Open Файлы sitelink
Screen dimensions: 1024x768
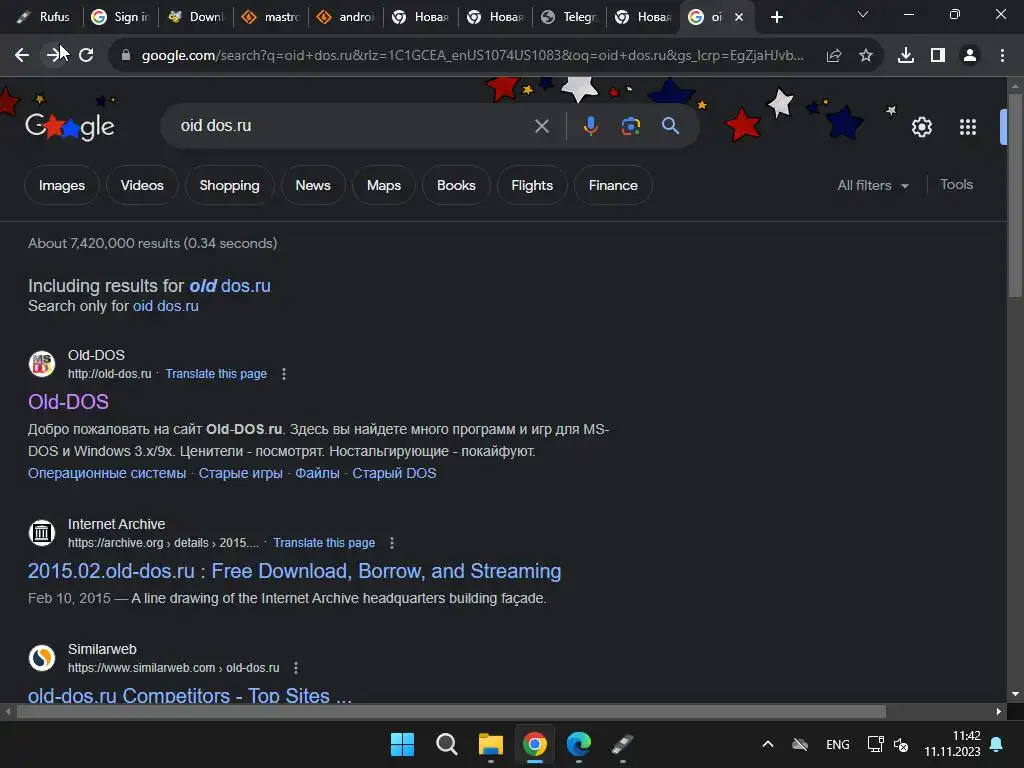(x=317, y=473)
